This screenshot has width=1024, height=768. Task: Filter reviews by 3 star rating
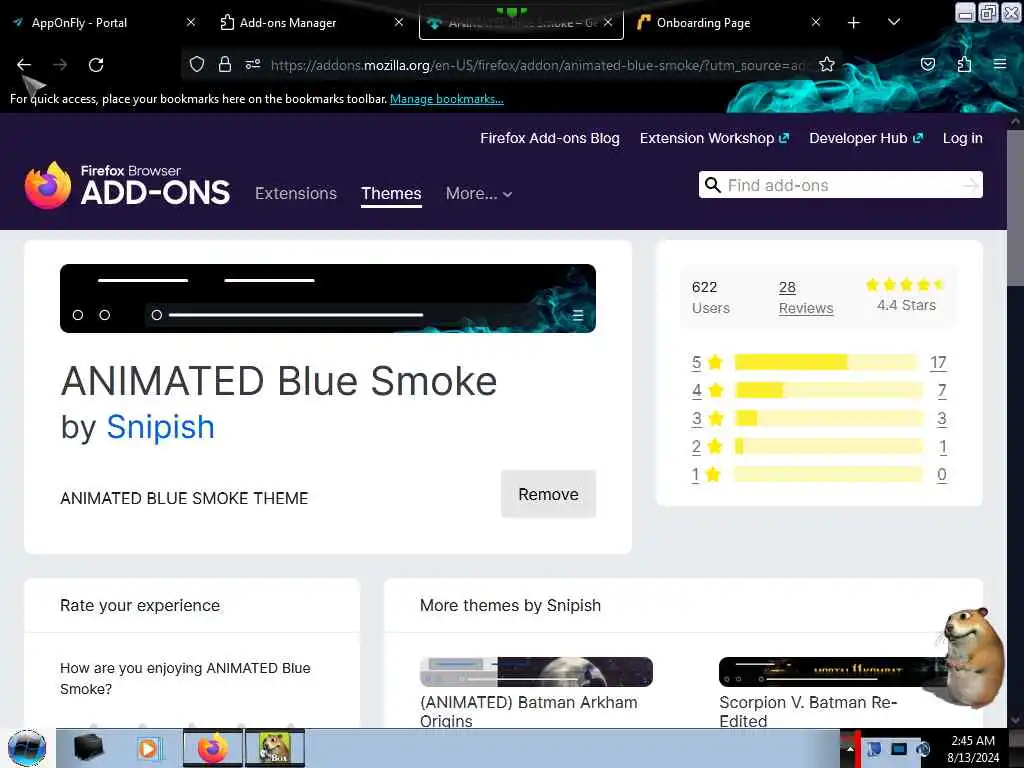(707, 418)
